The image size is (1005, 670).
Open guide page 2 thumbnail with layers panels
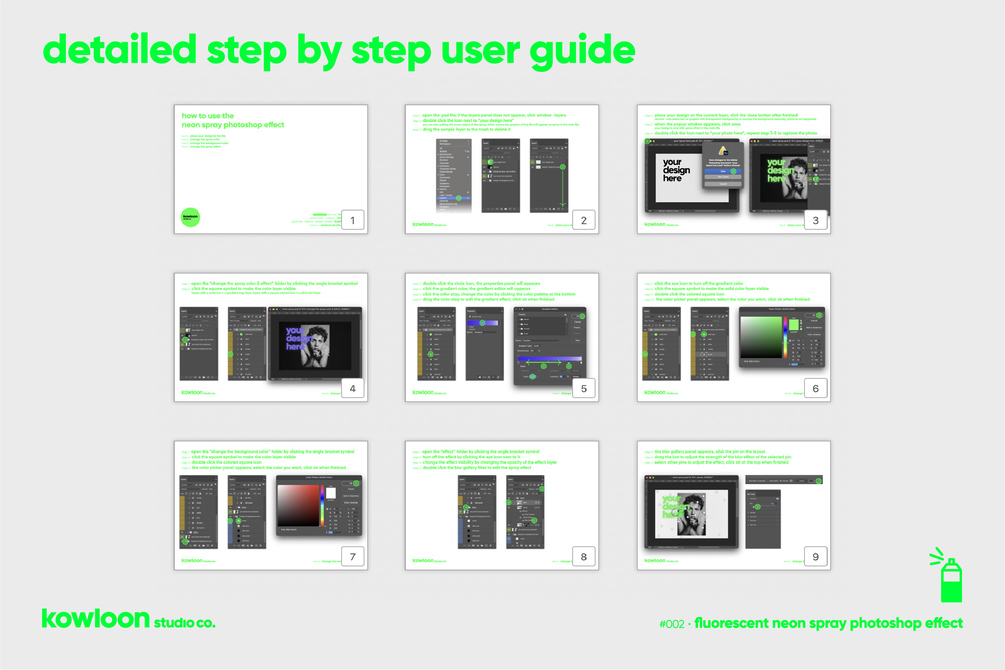[x=502, y=169]
